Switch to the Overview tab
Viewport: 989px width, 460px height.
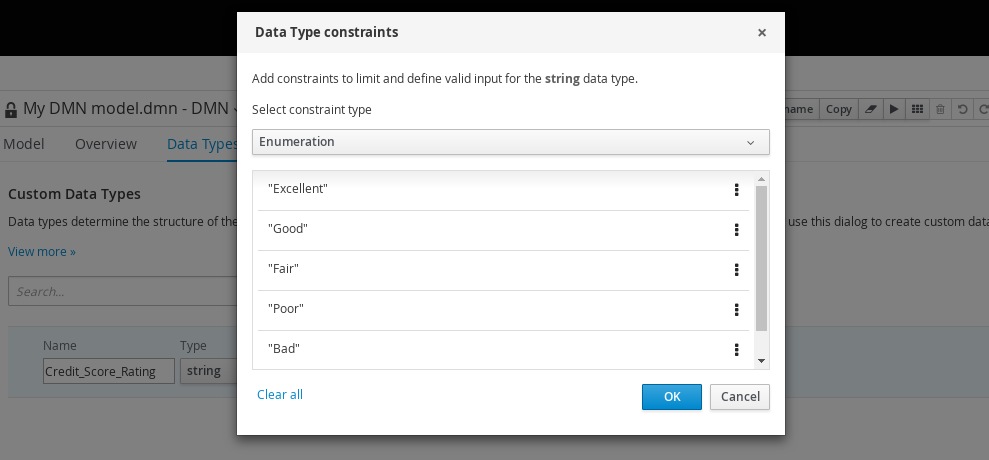click(106, 144)
